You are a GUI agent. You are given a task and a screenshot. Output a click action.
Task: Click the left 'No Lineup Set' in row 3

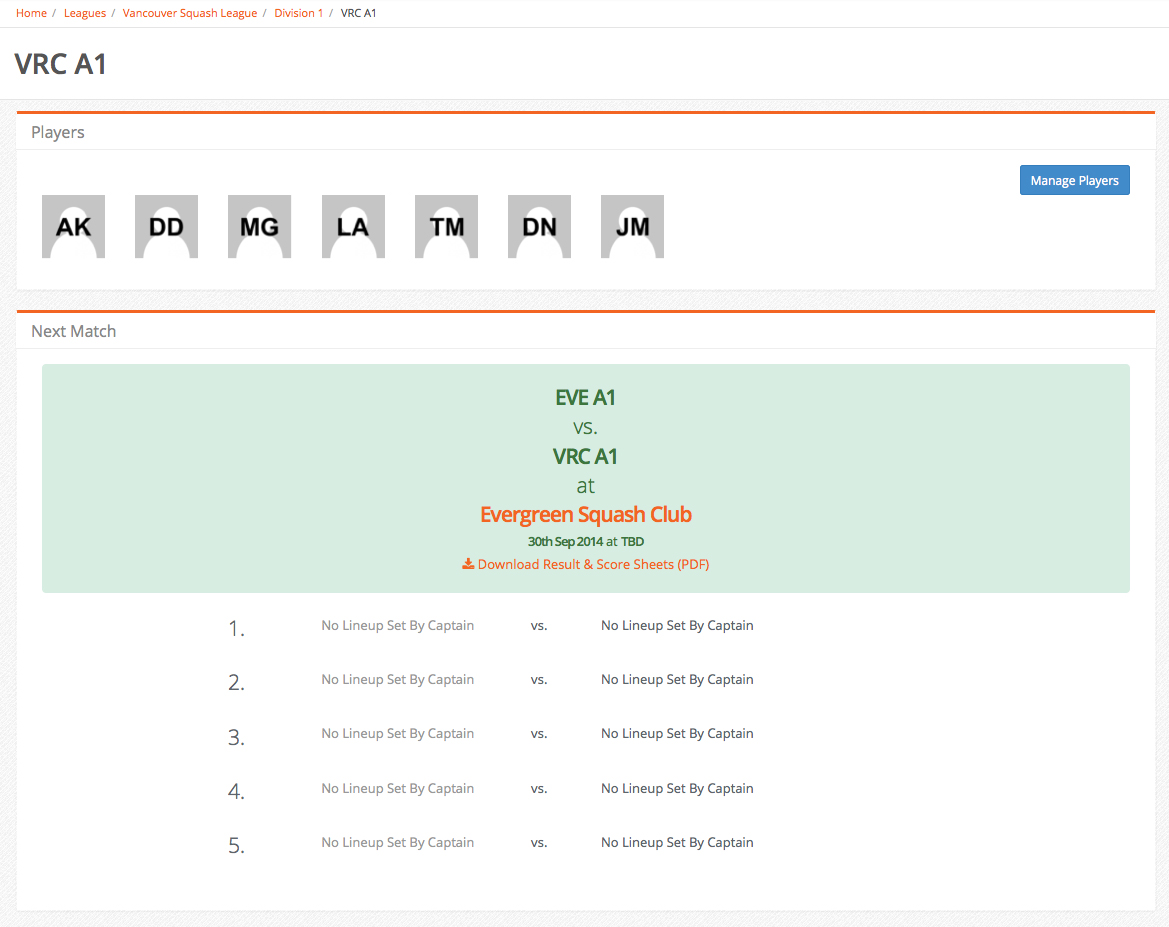pyautogui.click(x=397, y=734)
